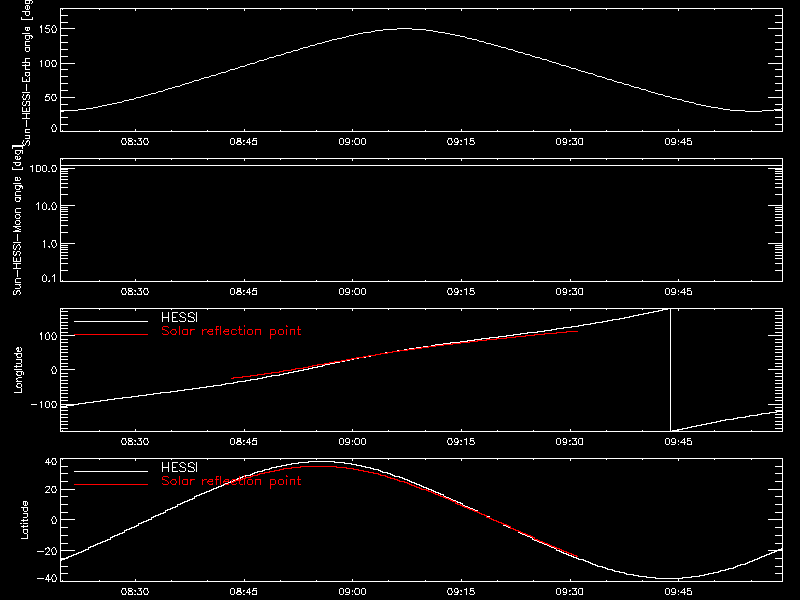This screenshot has height=600, width=800.
Task: Choose 09:45 label under Longitude plot
Action: (x=678, y=442)
